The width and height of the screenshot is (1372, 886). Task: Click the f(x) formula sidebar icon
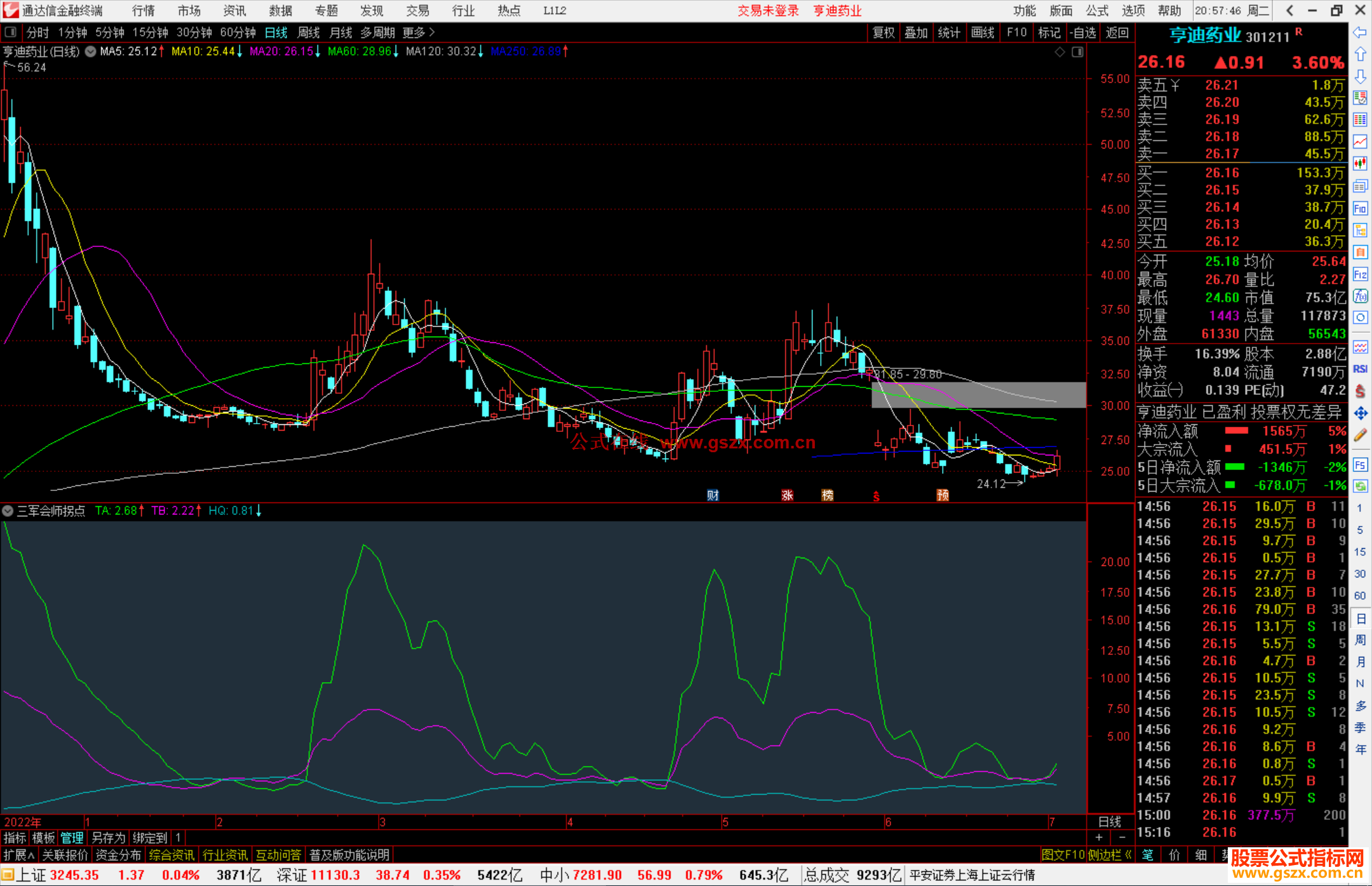[x=1360, y=296]
